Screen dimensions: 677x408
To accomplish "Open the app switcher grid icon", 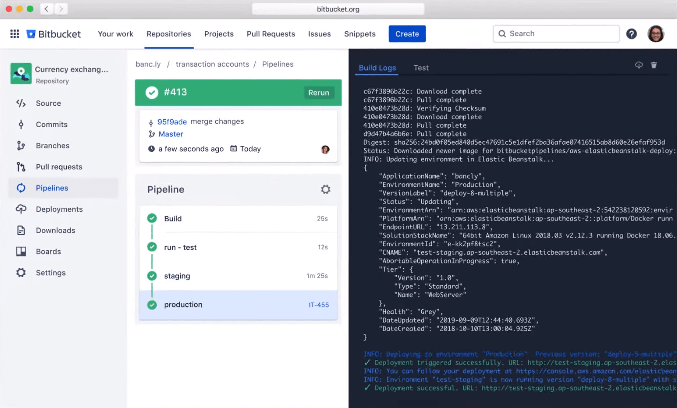I will (x=14, y=34).
